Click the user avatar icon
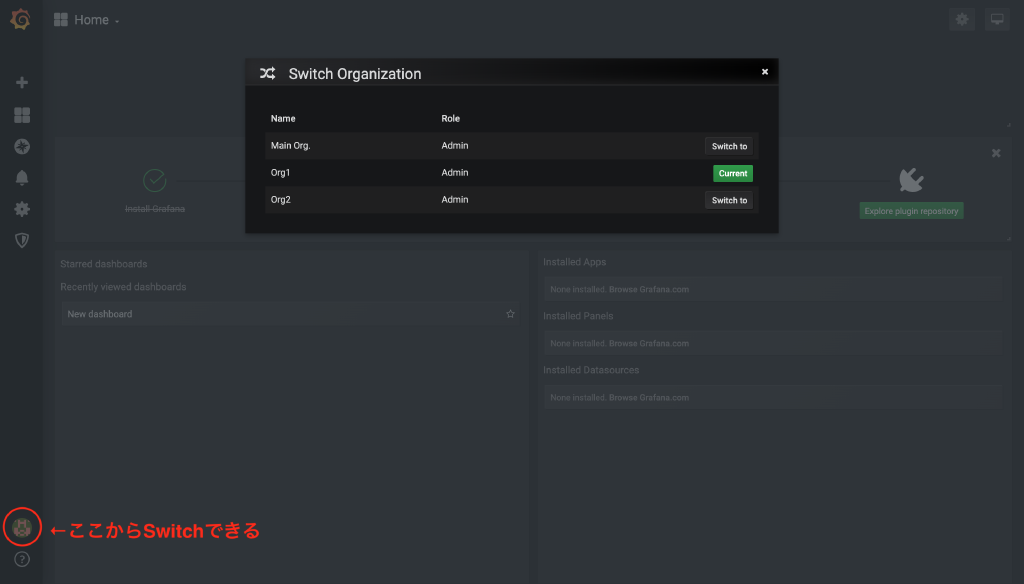 [x=22, y=526]
